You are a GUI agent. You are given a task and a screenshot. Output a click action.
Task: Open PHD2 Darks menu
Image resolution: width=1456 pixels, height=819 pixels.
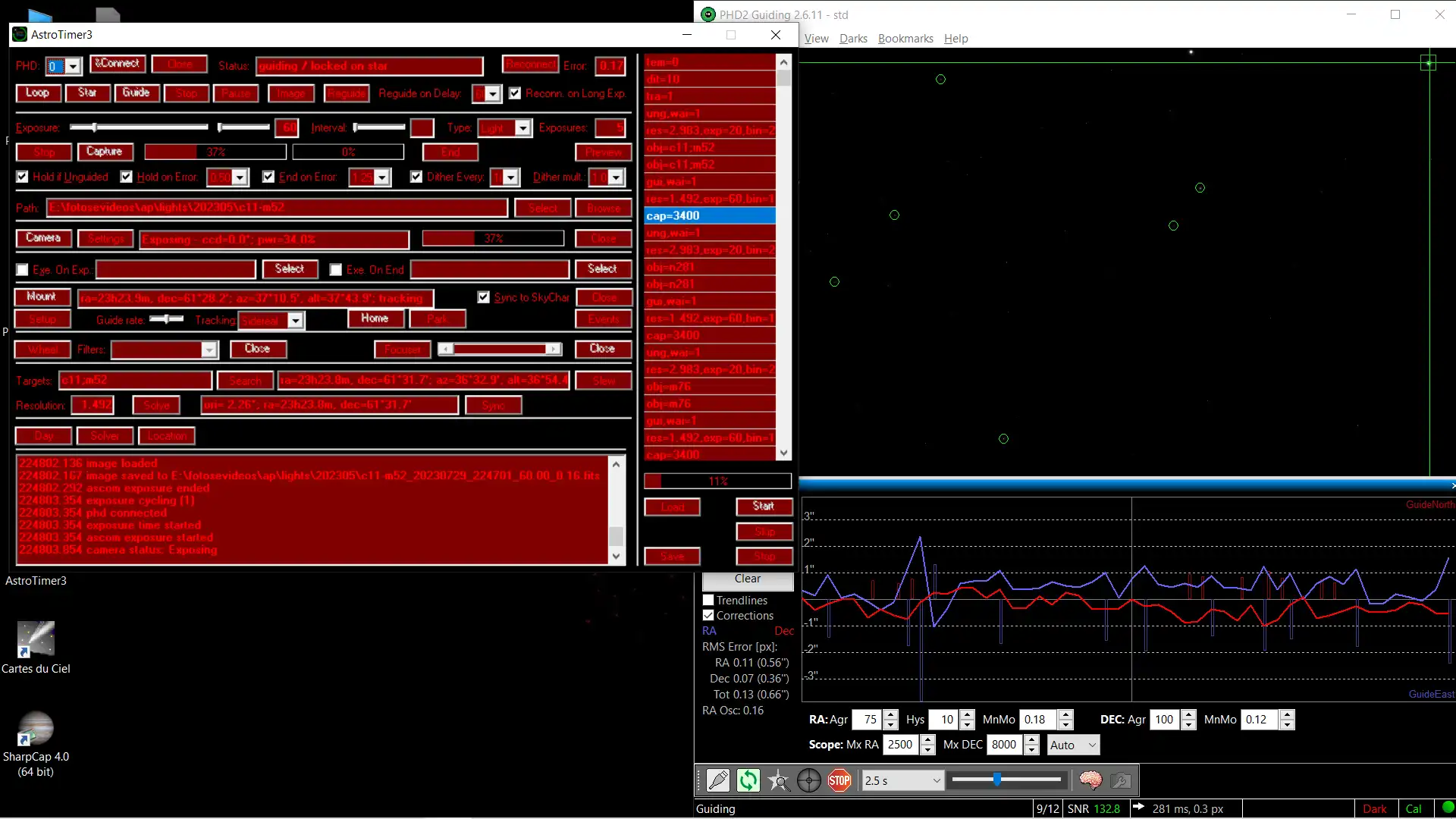pos(853,39)
